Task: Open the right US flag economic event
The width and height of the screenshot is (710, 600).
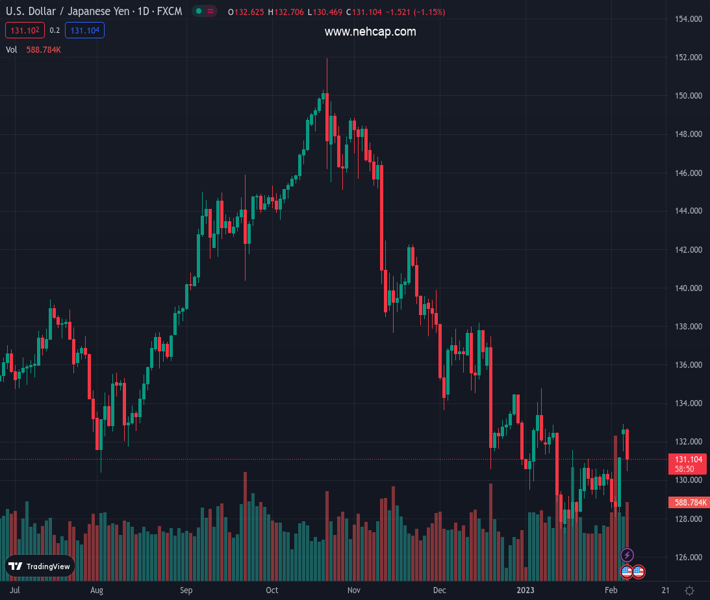Action: (638, 572)
